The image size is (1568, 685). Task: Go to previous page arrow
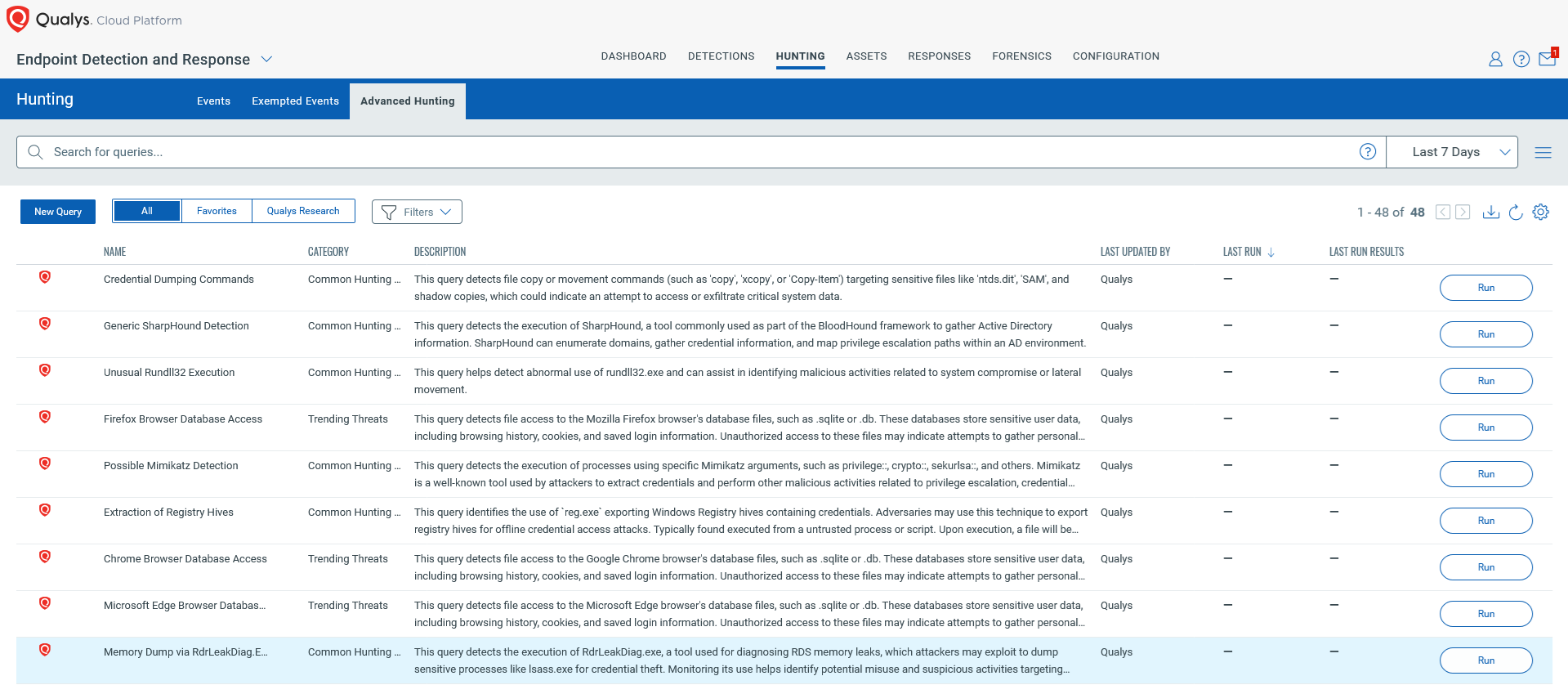(1443, 212)
